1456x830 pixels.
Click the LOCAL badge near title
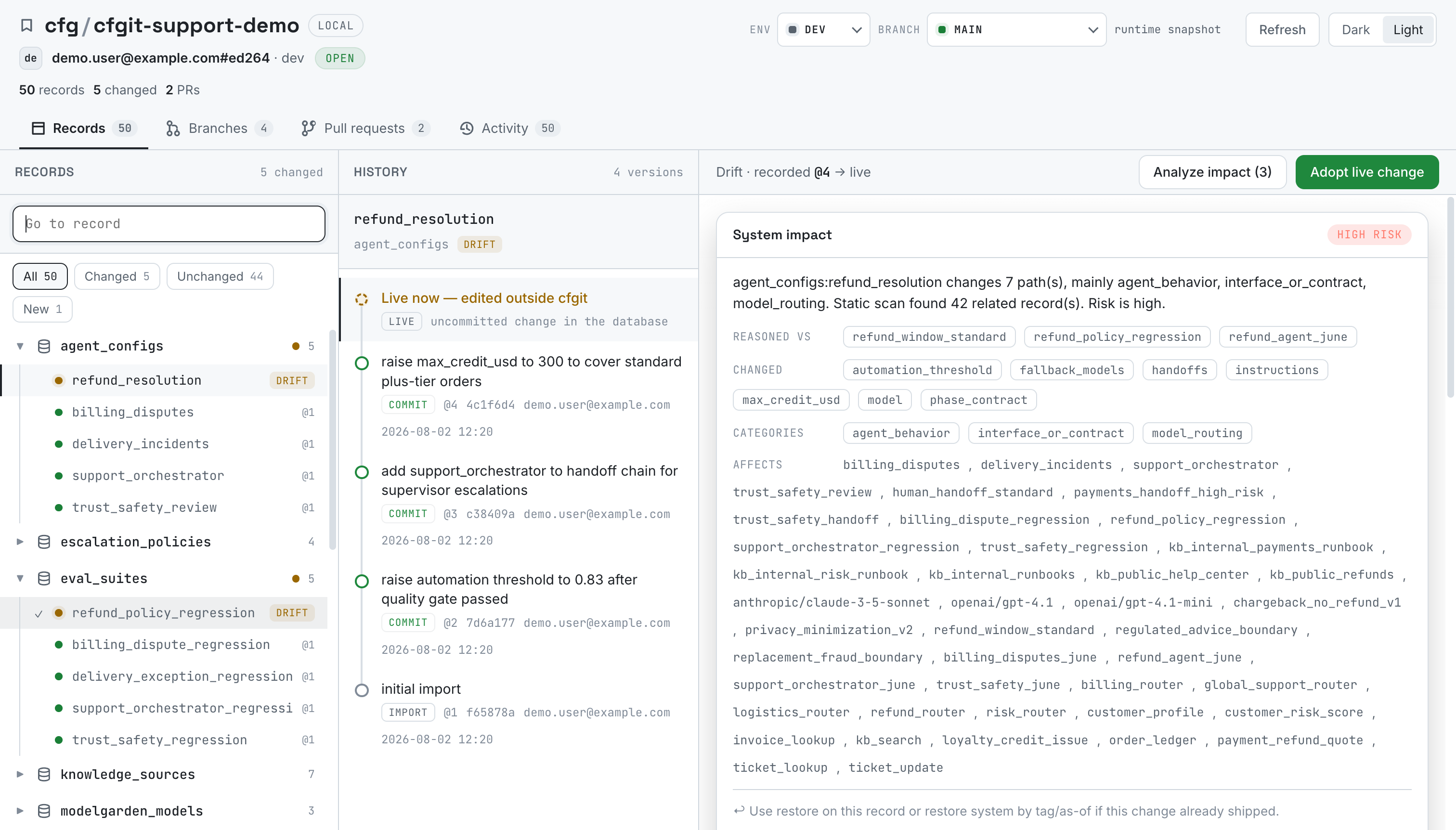click(x=336, y=26)
